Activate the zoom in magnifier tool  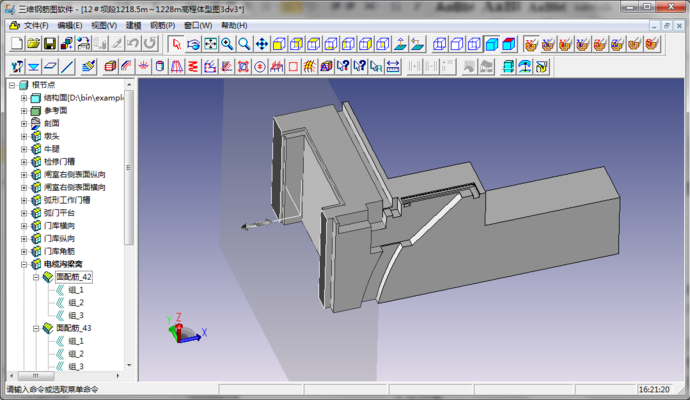[x=227, y=44]
